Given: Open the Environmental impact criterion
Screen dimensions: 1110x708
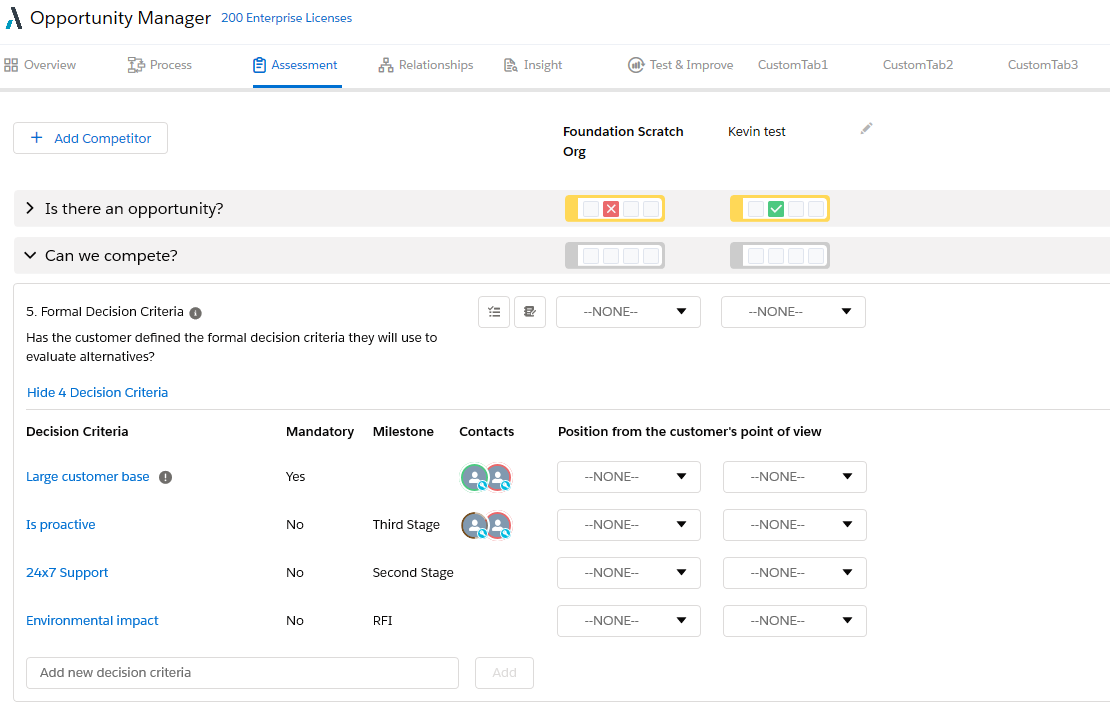Looking at the screenshot, I should [92, 621].
